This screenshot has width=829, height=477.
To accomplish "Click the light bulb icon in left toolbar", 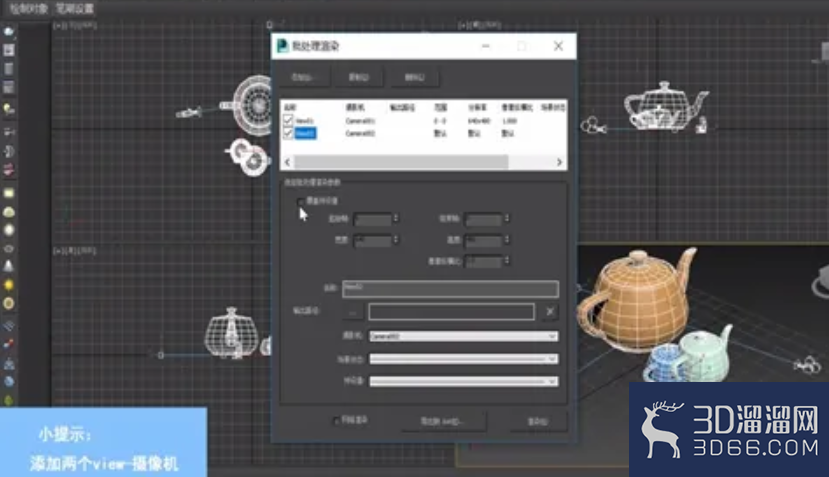I will tap(9, 109).
